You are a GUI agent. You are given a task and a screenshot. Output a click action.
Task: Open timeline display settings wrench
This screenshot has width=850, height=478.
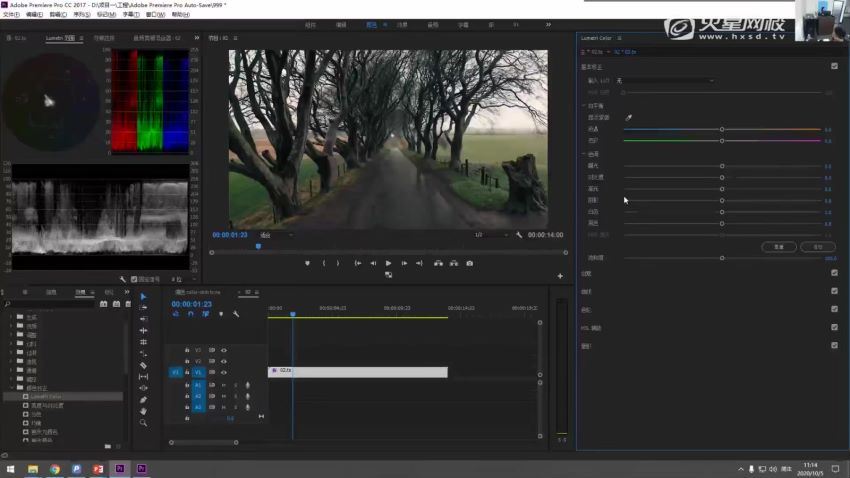(x=236, y=314)
